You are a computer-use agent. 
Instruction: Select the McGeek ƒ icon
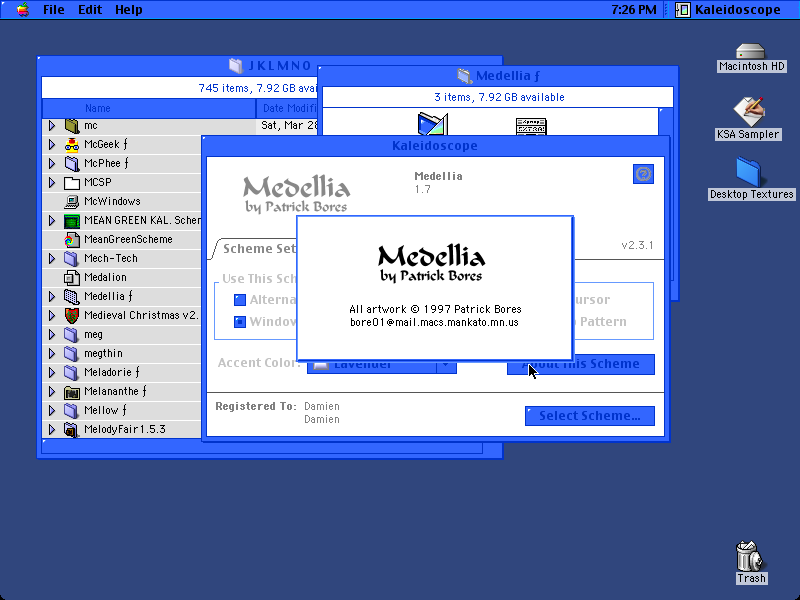click(72, 144)
